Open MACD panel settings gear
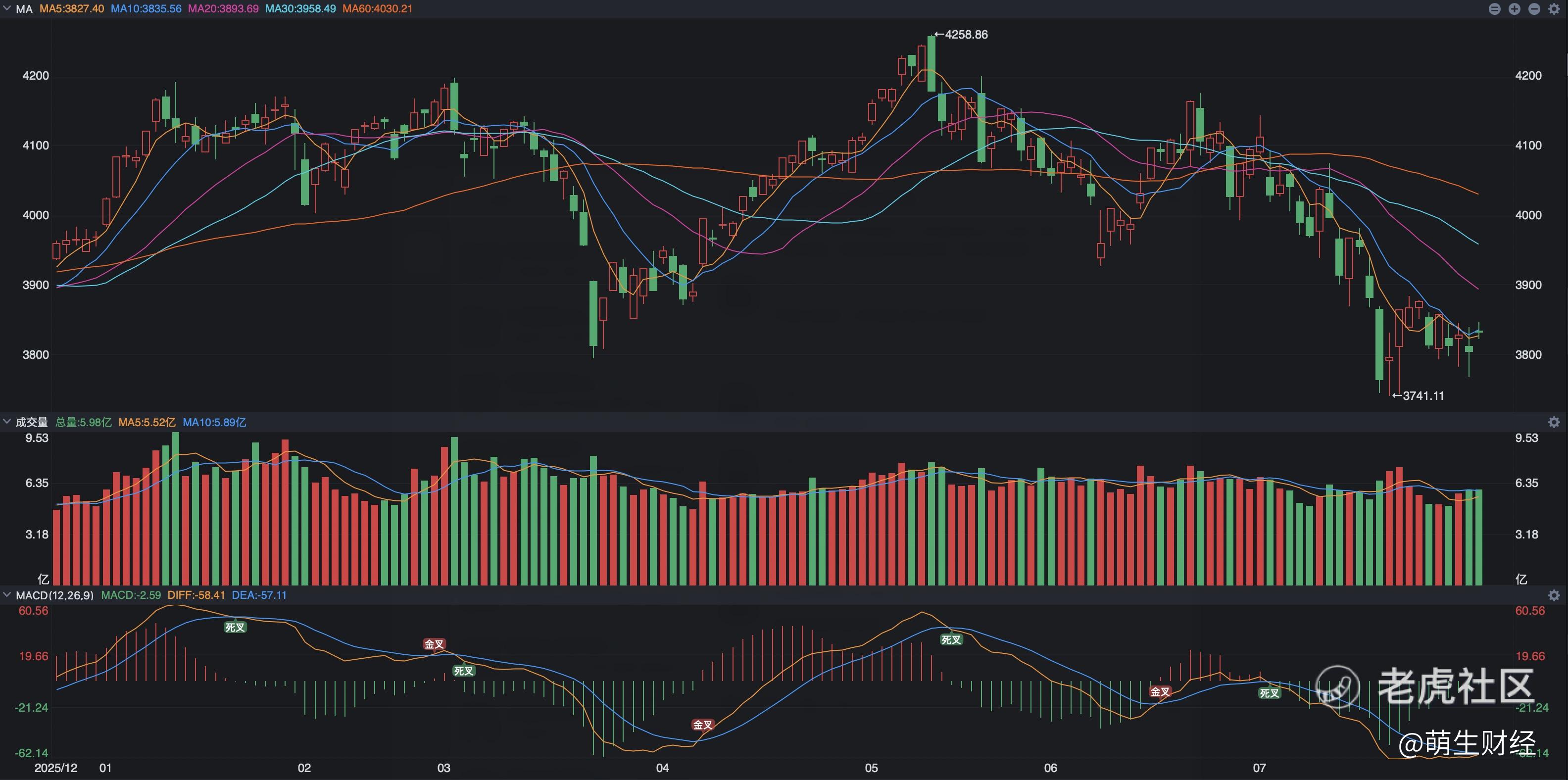1568x780 pixels. (1554, 595)
